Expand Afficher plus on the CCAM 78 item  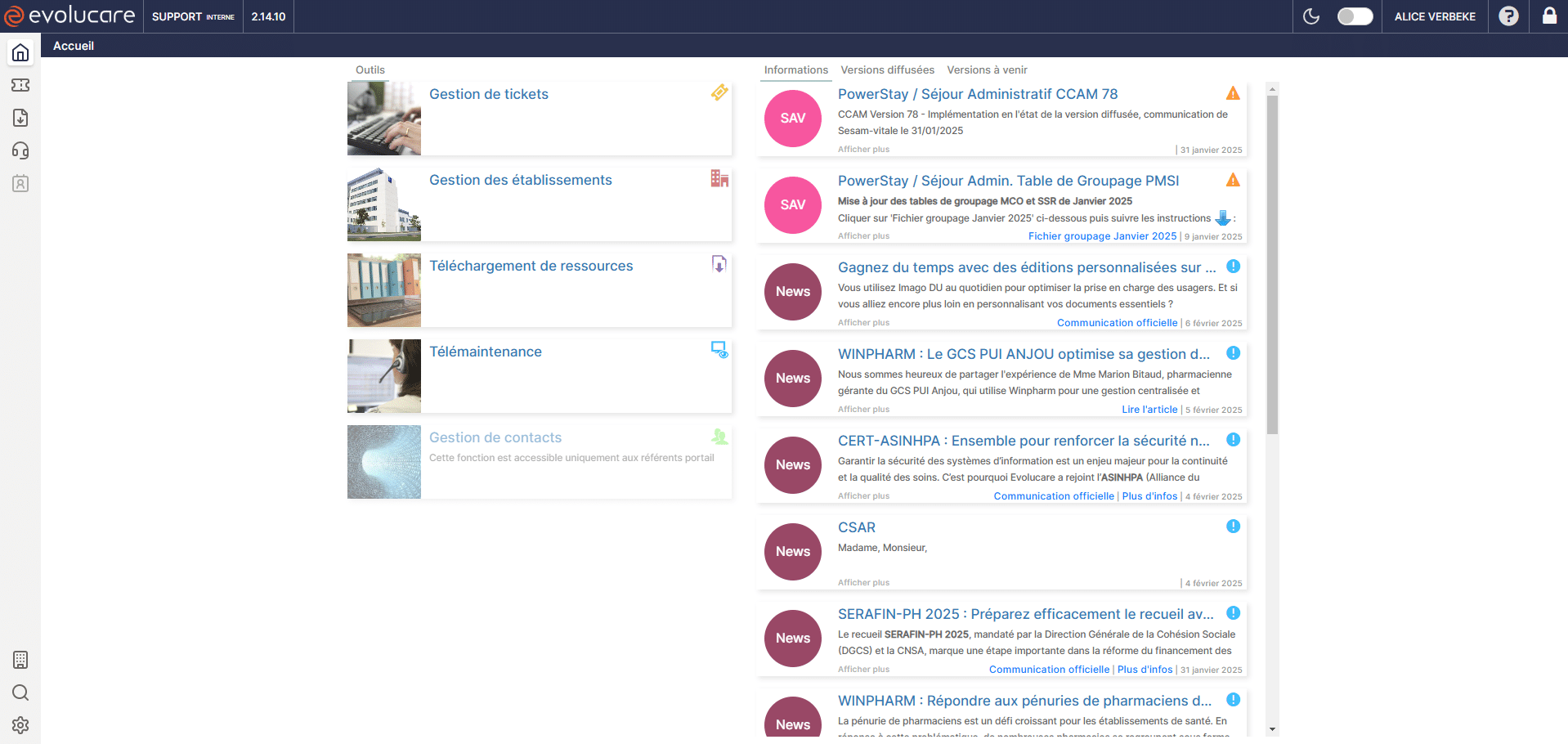[863, 150]
